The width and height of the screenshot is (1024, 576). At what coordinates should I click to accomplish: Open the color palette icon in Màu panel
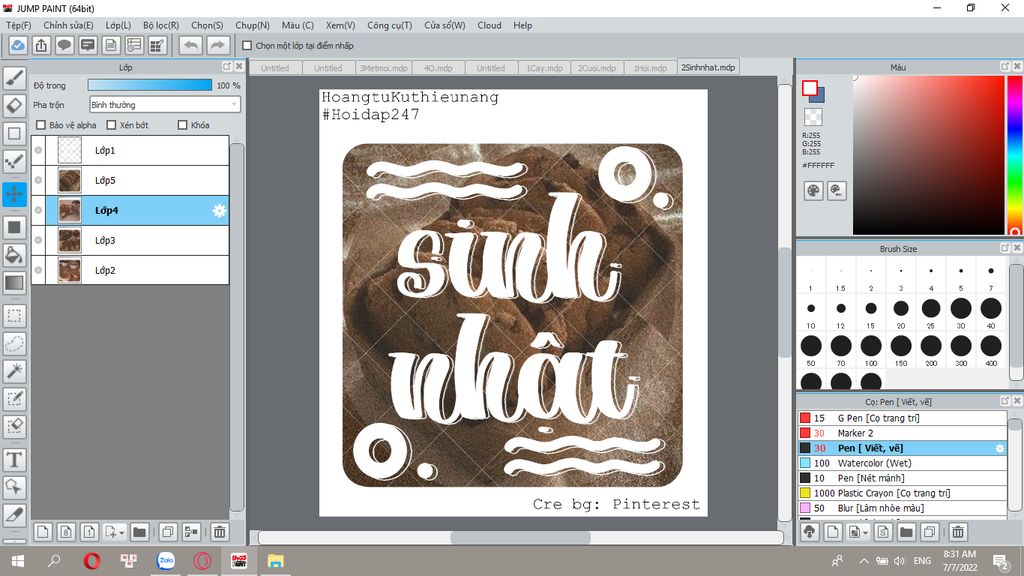[813, 191]
